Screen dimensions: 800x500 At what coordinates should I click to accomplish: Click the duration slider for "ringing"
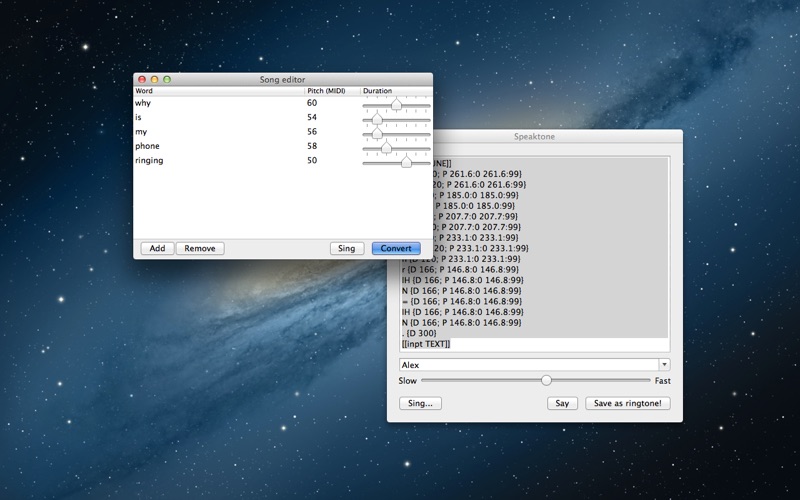(x=406, y=161)
